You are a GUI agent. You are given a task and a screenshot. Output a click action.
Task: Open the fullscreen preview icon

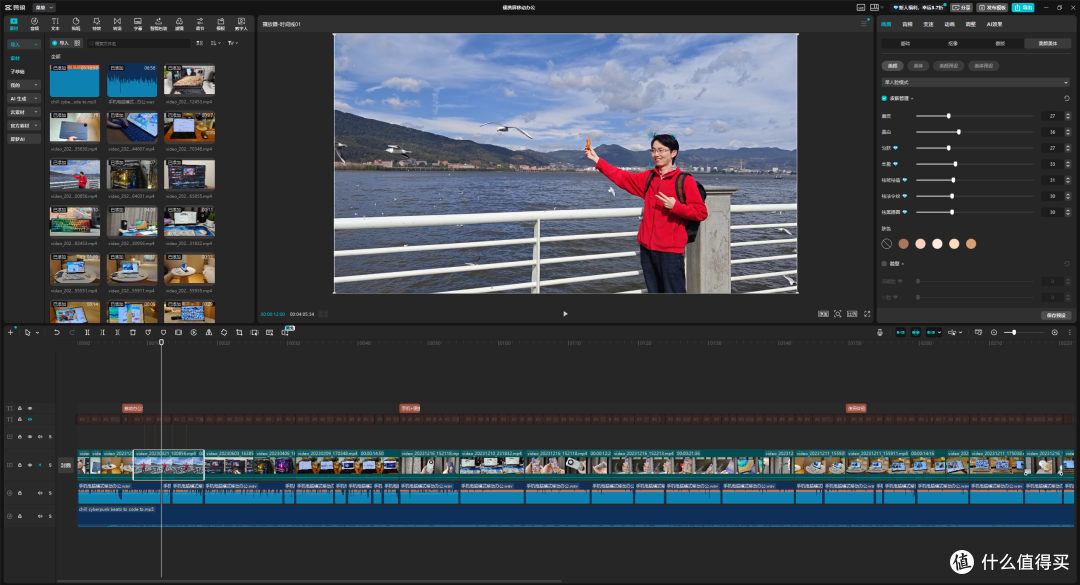click(867, 314)
